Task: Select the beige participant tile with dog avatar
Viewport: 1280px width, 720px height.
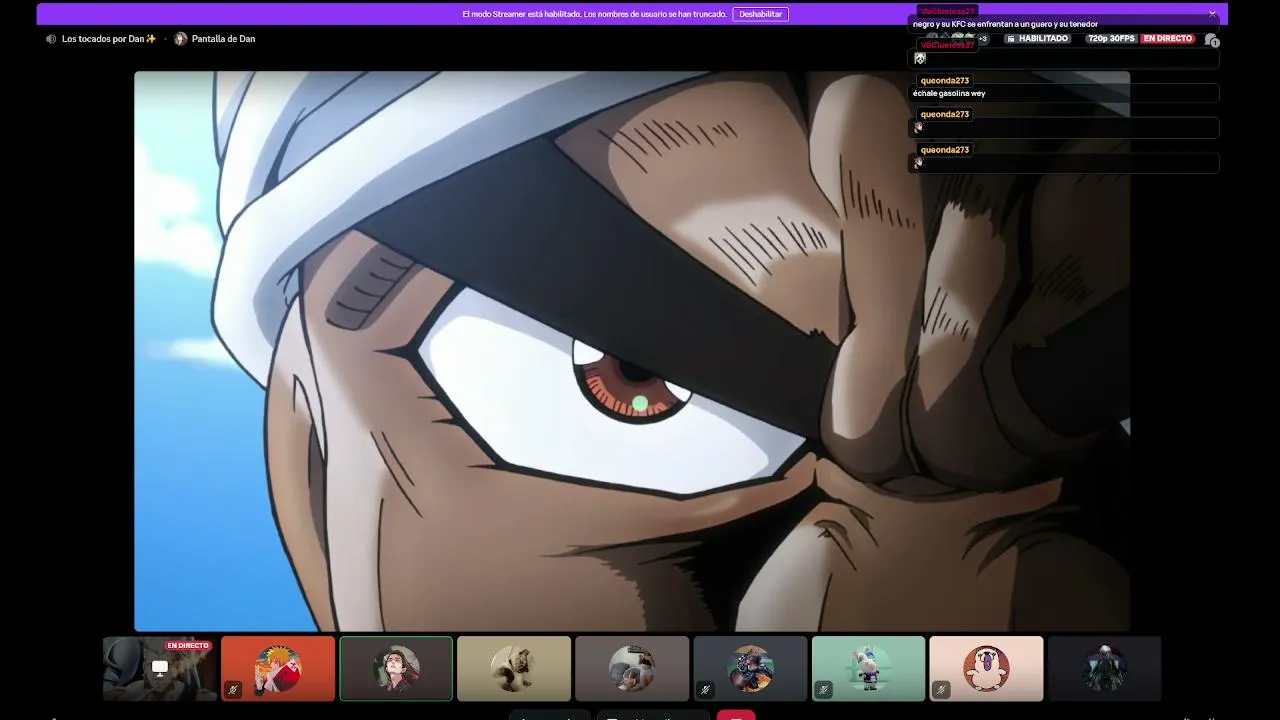Action: click(x=514, y=669)
